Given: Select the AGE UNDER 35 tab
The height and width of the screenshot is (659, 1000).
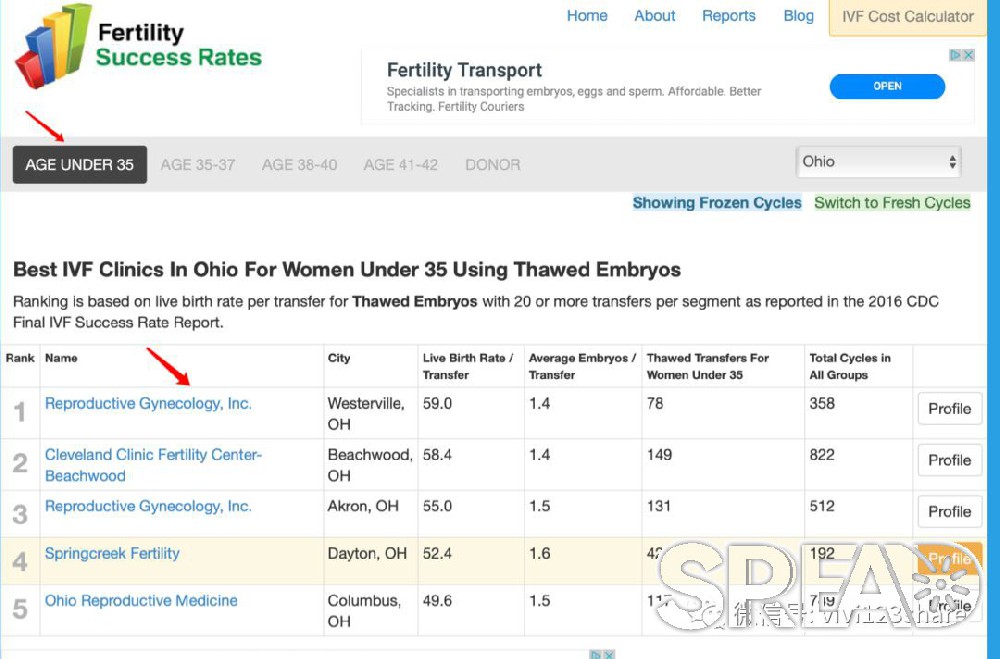Looking at the screenshot, I should coord(80,165).
